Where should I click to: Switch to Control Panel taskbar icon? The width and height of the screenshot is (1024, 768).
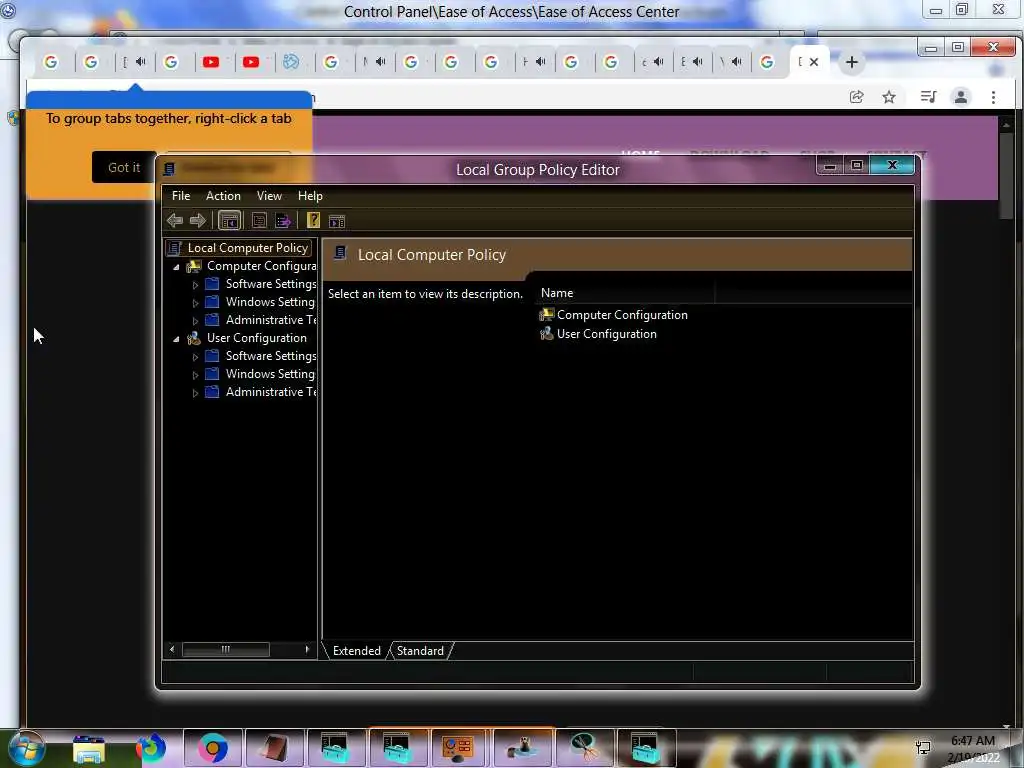coord(457,748)
